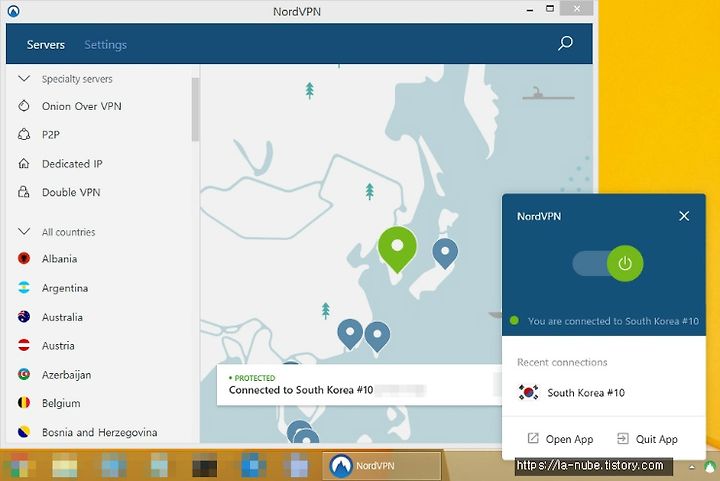Click the Quit App exit icon
Viewport: 720px width, 481px height.
pyautogui.click(x=623, y=438)
